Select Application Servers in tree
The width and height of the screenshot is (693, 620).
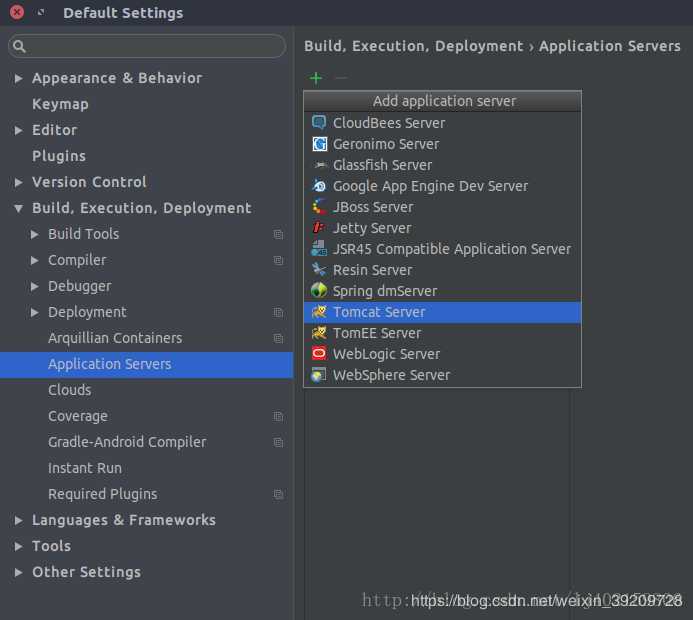tap(146, 364)
